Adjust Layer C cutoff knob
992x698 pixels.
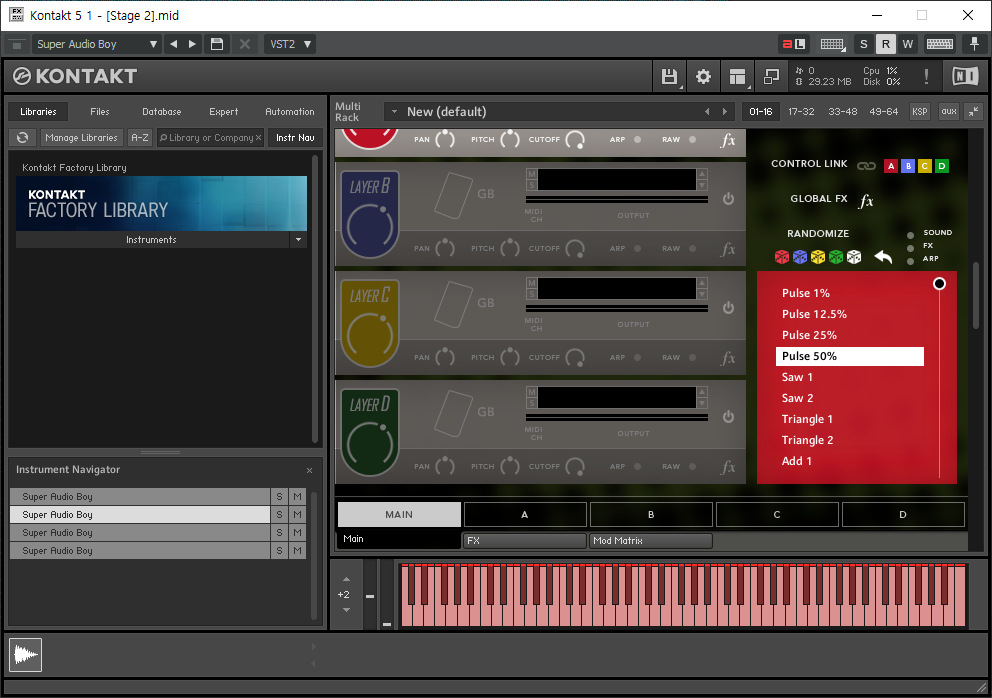tap(575, 358)
